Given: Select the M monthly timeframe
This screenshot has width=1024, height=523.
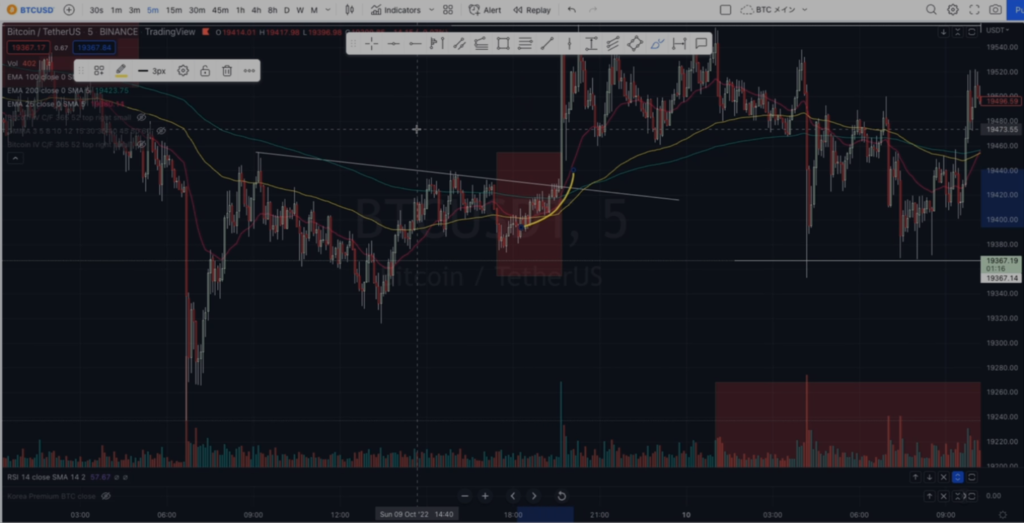Looking at the screenshot, I should point(314,10).
